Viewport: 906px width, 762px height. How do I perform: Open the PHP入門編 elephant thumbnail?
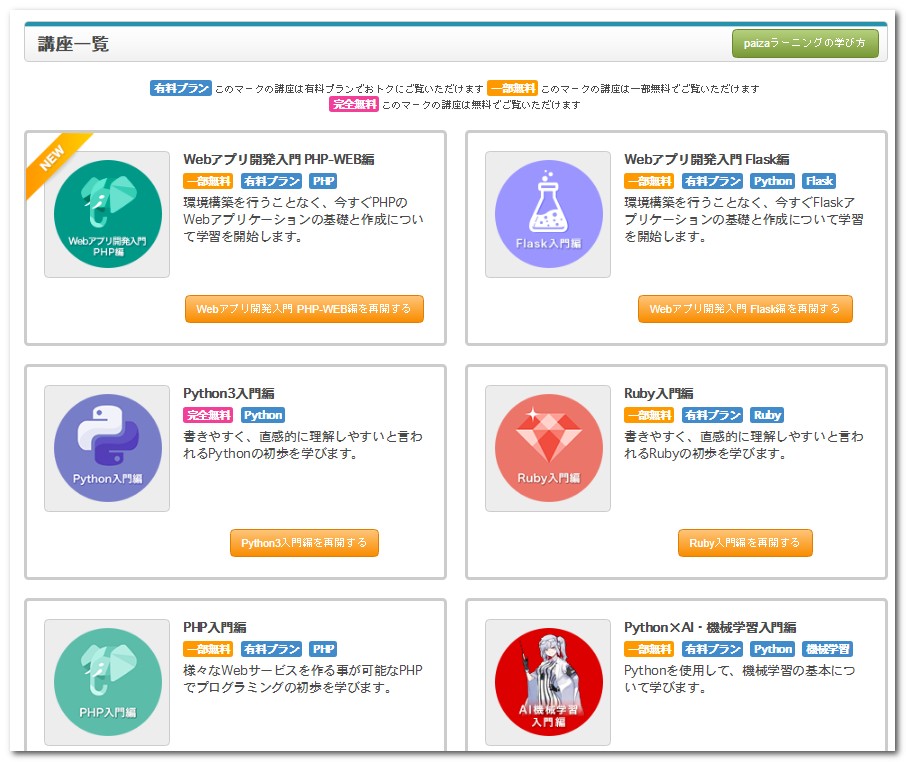click(x=107, y=682)
